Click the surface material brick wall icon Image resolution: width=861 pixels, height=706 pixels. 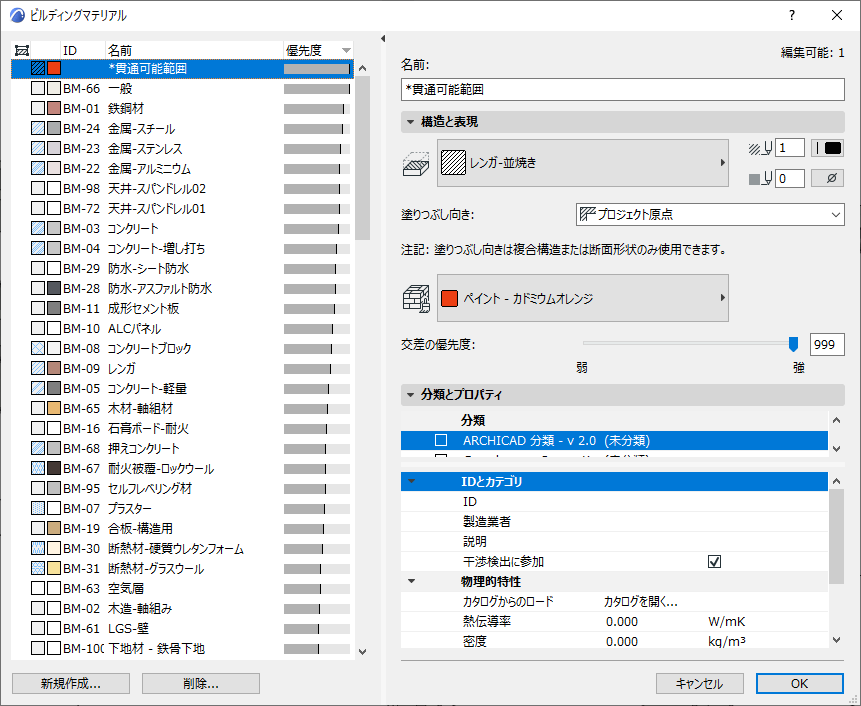coord(416,299)
